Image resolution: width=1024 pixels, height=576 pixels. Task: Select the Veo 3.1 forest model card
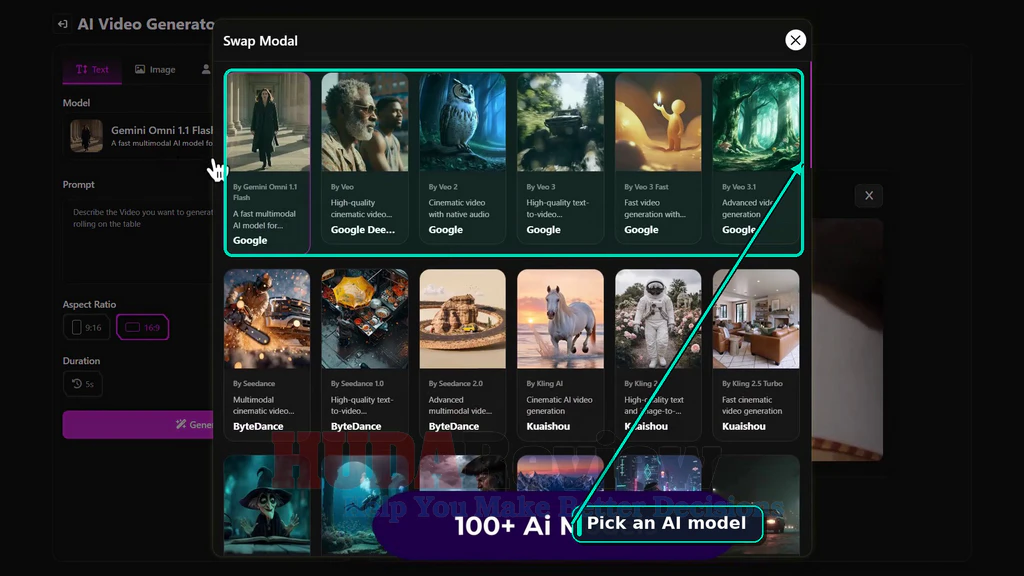[x=756, y=157]
